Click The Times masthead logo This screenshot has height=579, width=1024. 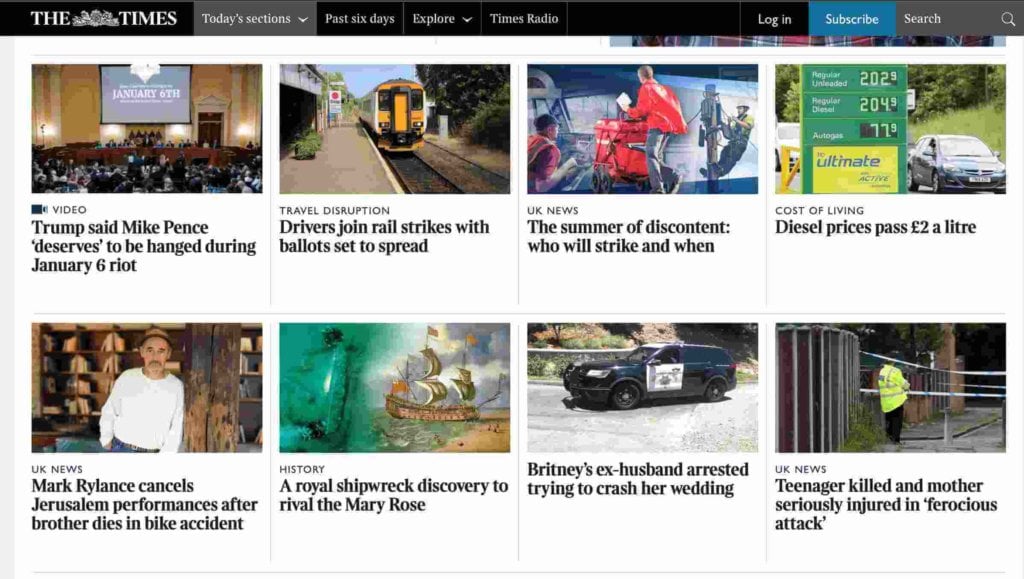click(x=107, y=17)
